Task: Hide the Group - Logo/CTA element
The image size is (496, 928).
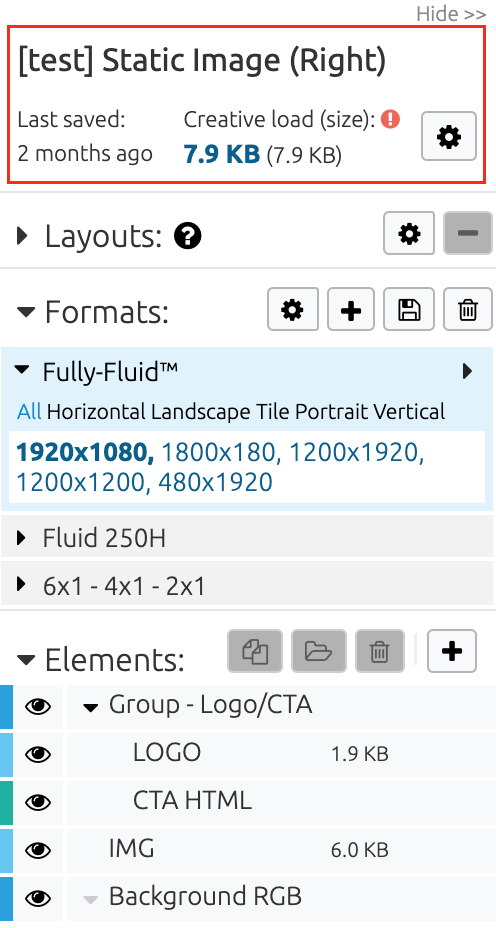Action: click(38, 706)
